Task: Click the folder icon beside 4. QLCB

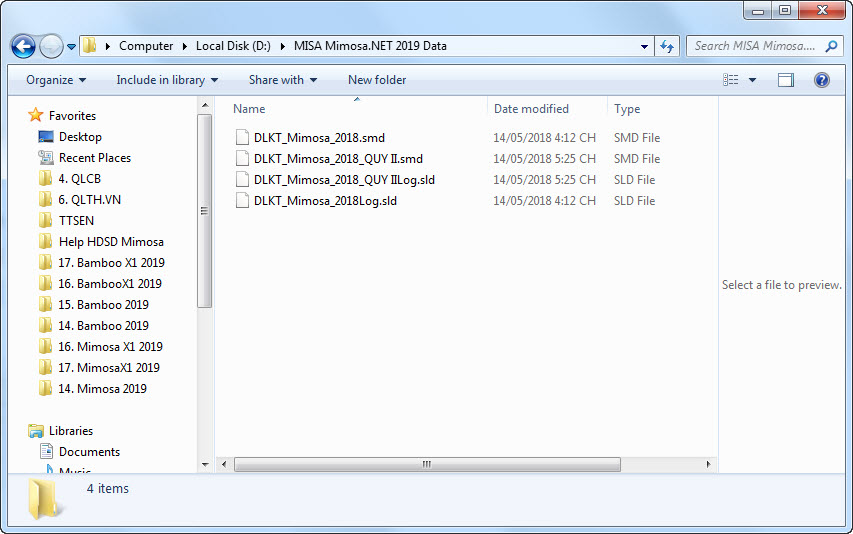Action: (x=46, y=178)
